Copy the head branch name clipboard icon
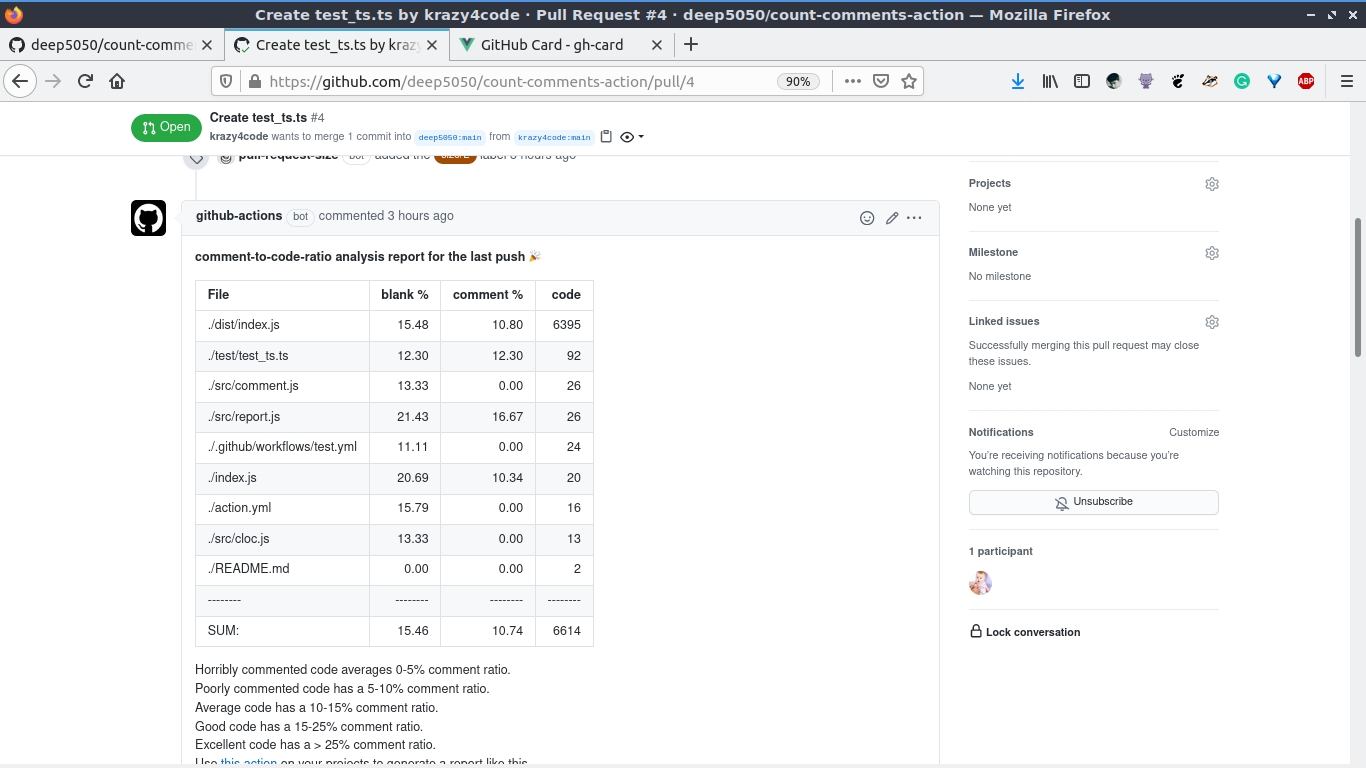The height and width of the screenshot is (768, 1366). click(x=606, y=137)
